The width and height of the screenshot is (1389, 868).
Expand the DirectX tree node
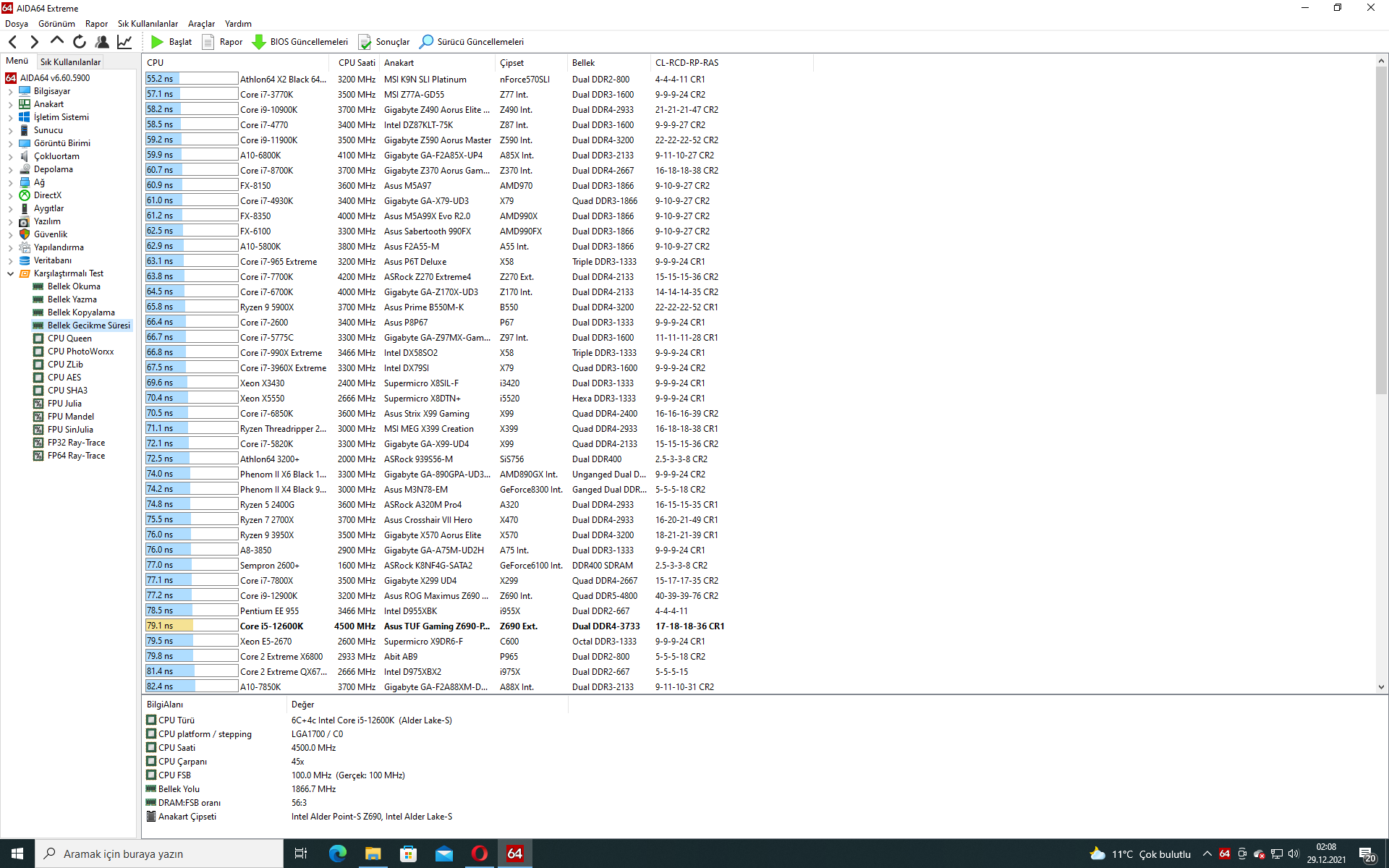(x=10, y=196)
